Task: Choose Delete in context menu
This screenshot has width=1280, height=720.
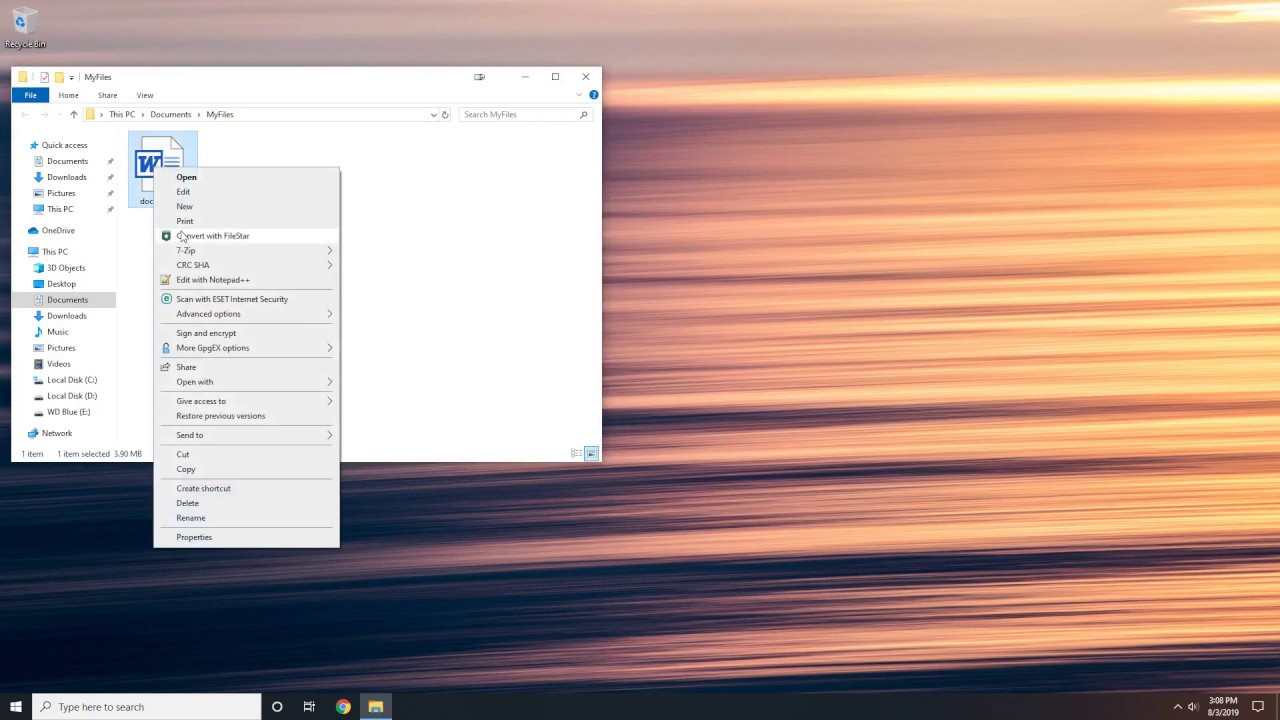Action: (x=246, y=503)
